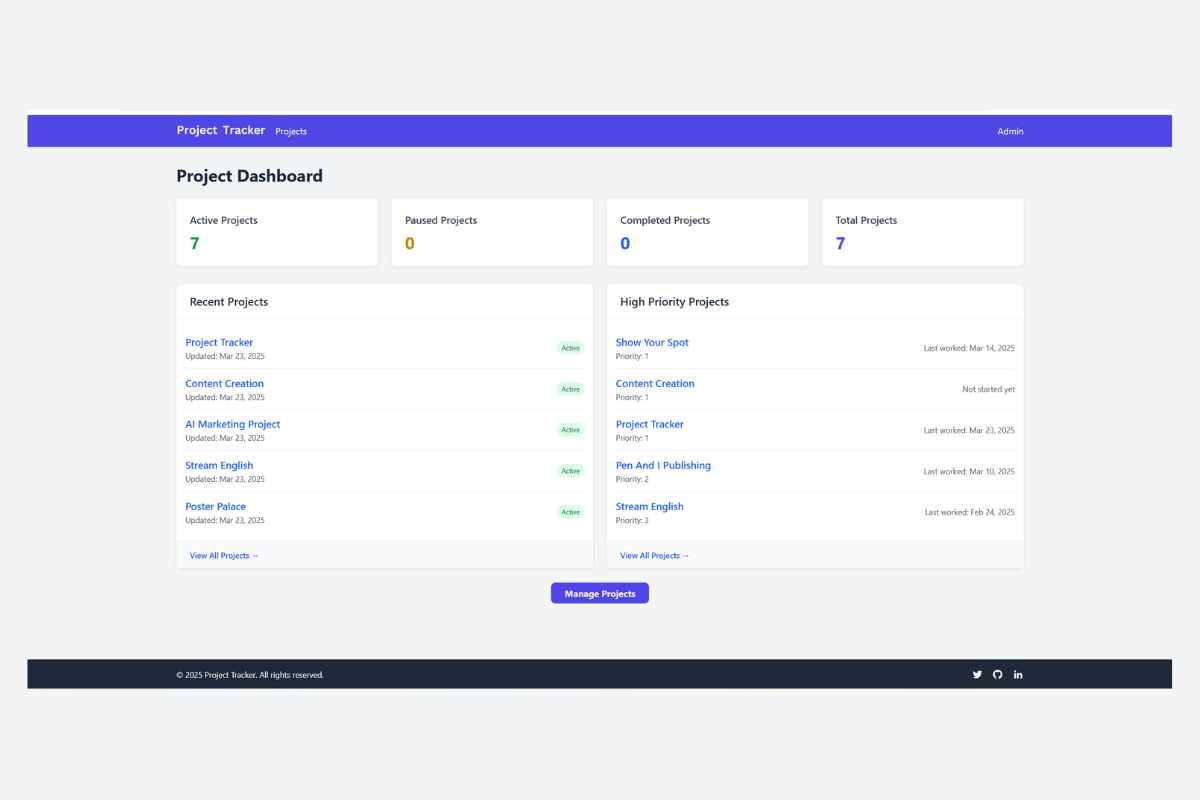Click View All Projects under High Priority Projects
This screenshot has width=1200, height=800.
pos(654,555)
